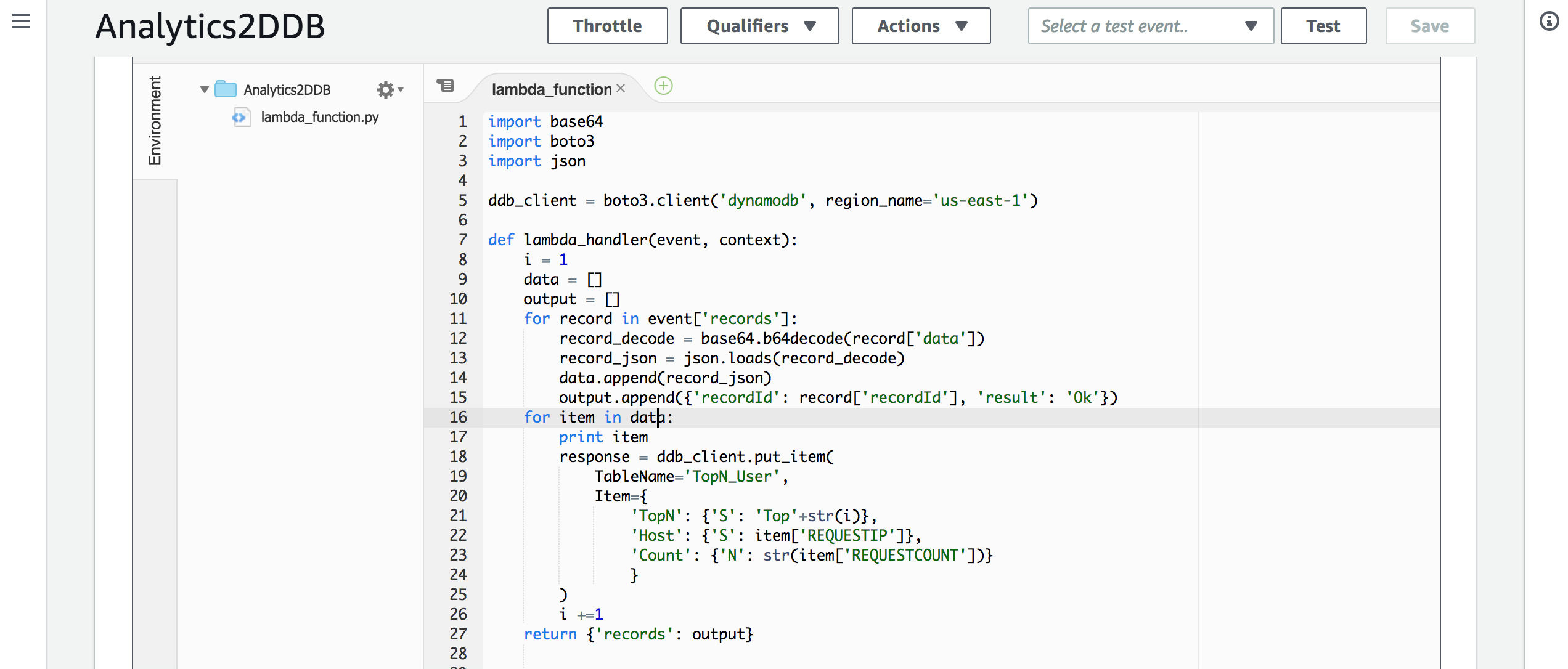Open the Select a test event dropdown
The height and width of the screenshot is (669, 1568).
point(1150,26)
